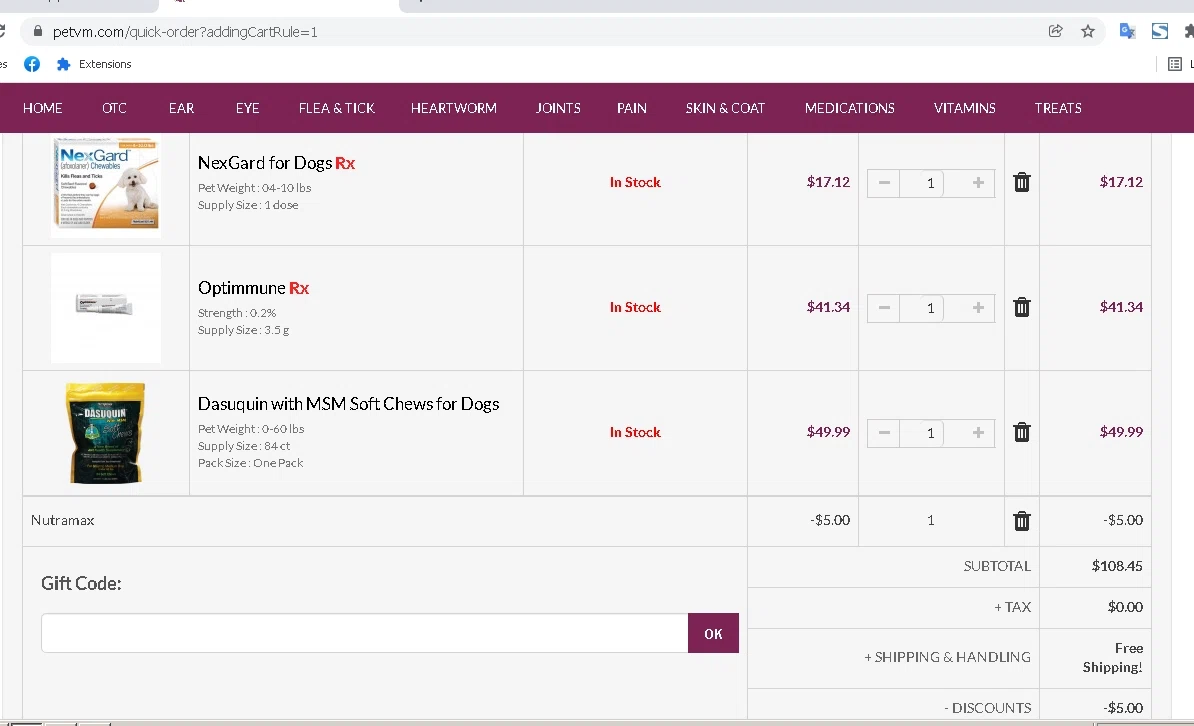Select the Free Shipping! text
1194x726 pixels.
1113,657
